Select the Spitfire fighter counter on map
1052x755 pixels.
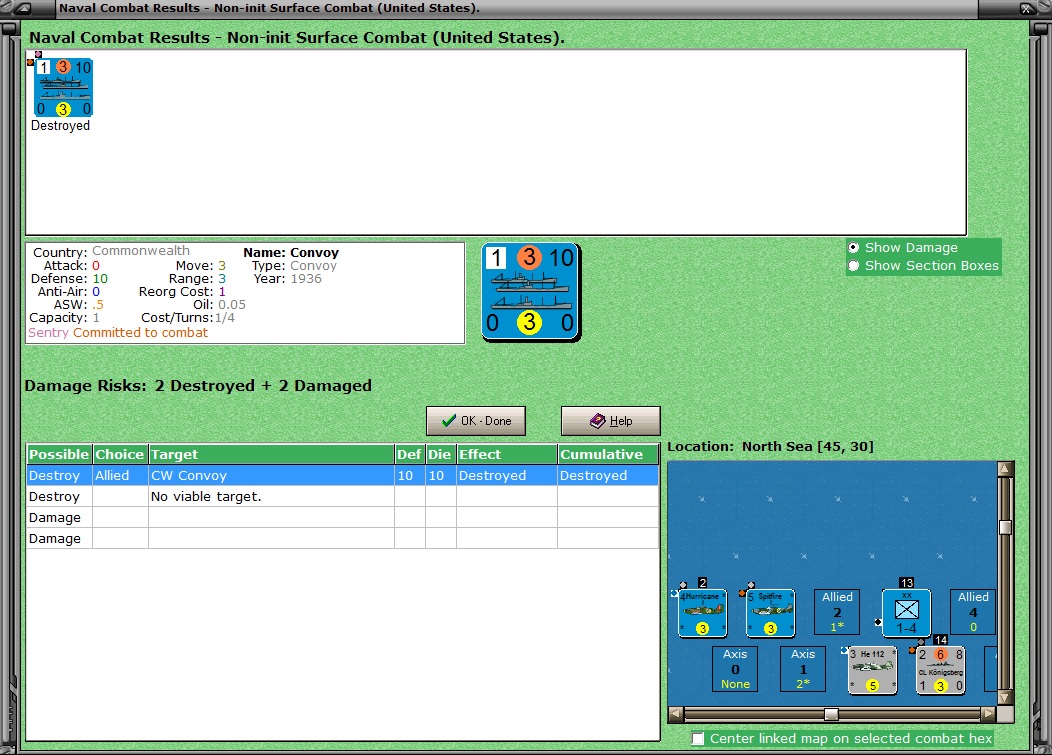(770, 613)
